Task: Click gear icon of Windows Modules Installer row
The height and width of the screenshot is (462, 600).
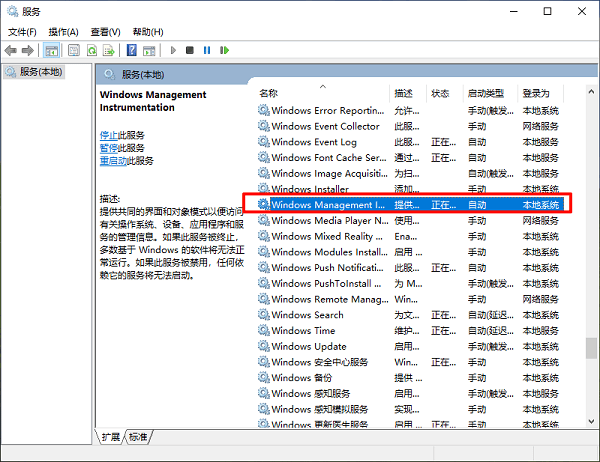Action: (x=264, y=252)
